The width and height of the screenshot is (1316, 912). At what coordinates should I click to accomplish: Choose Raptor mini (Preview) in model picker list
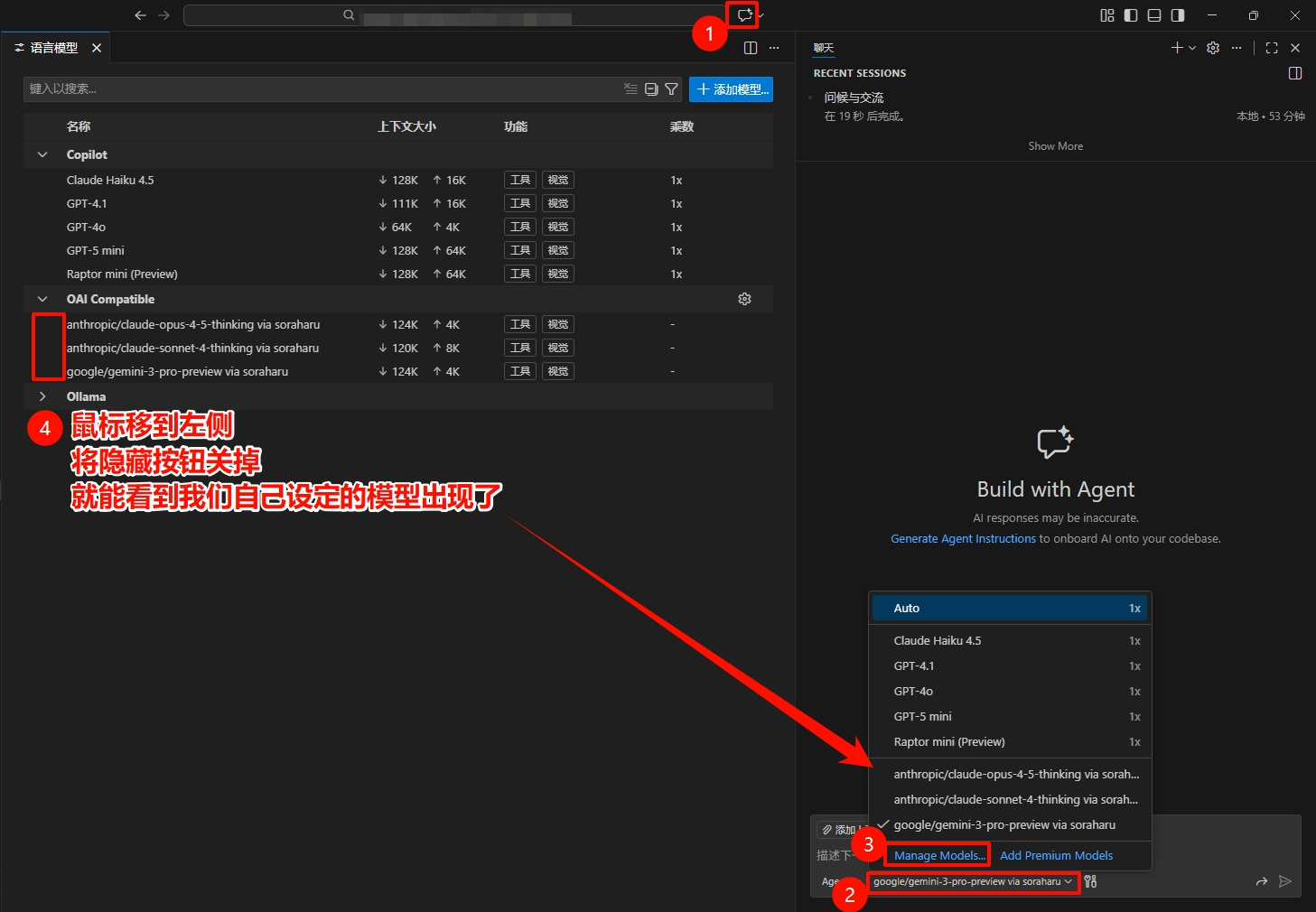pyautogui.click(x=1010, y=742)
